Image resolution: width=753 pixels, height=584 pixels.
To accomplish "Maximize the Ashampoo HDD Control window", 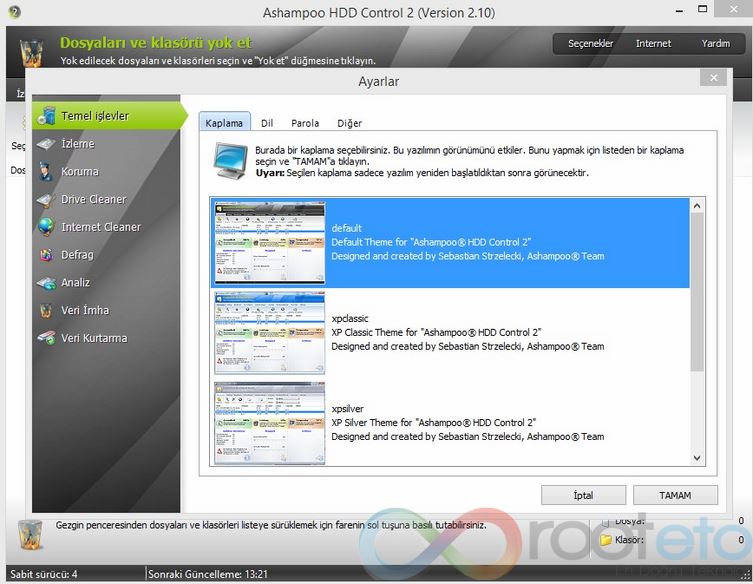I will click(x=703, y=9).
